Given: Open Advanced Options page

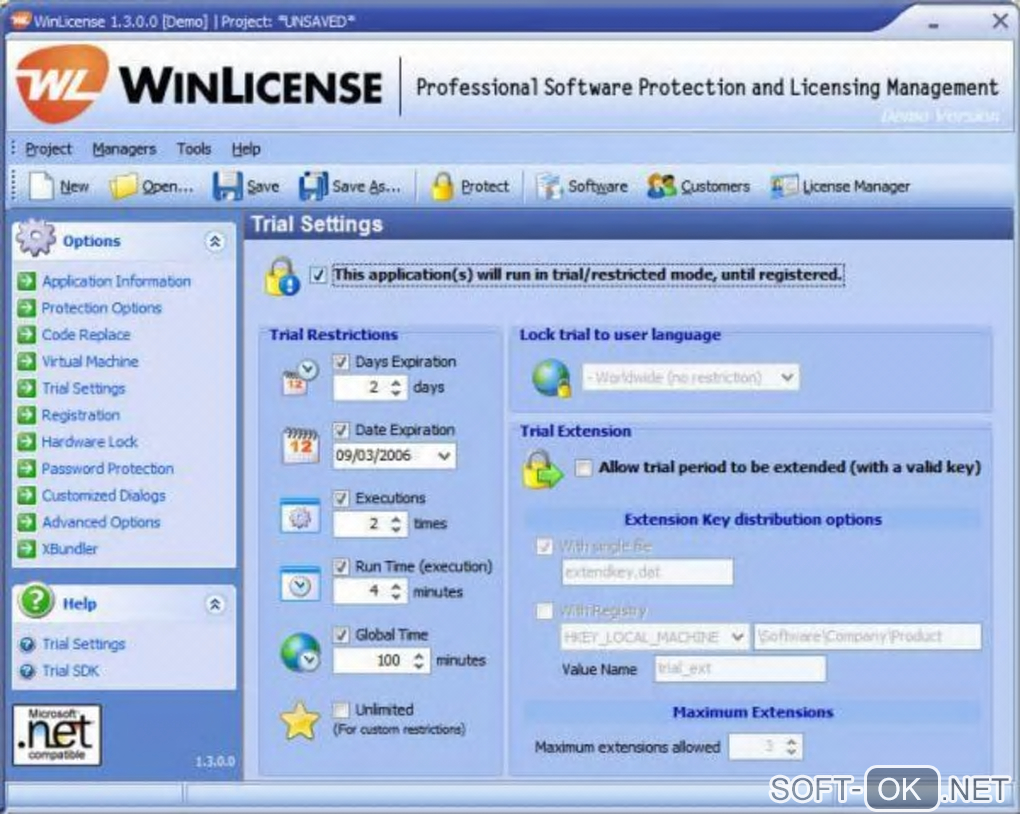Looking at the screenshot, I should click(101, 522).
